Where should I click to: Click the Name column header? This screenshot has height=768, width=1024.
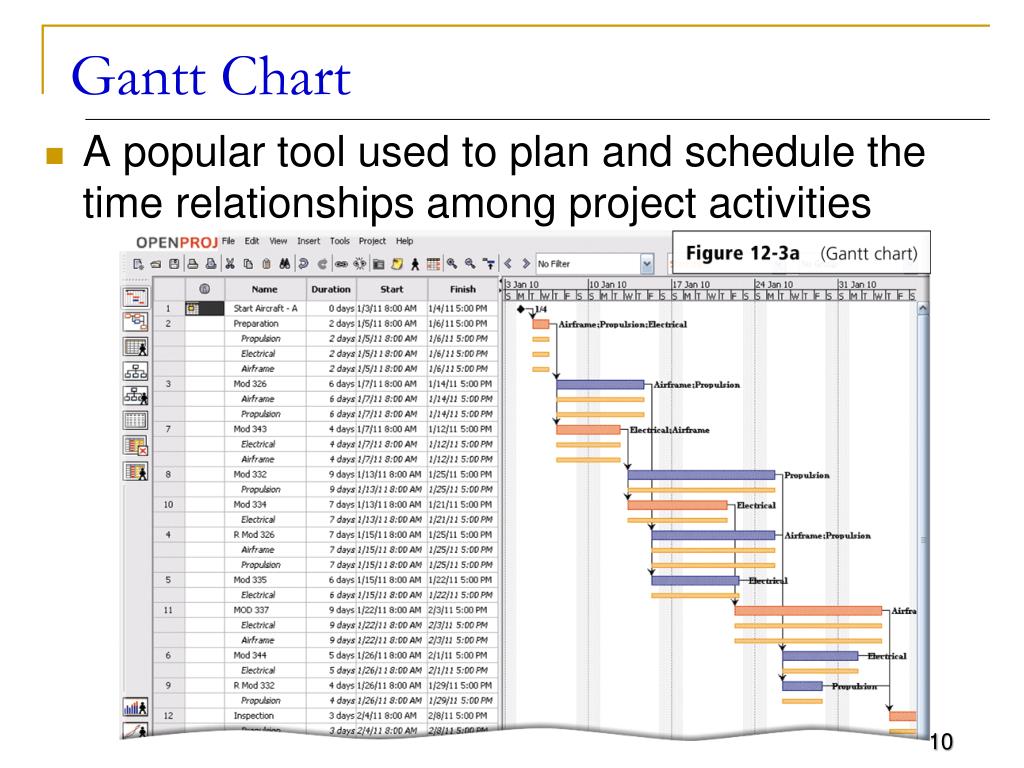click(x=264, y=289)
